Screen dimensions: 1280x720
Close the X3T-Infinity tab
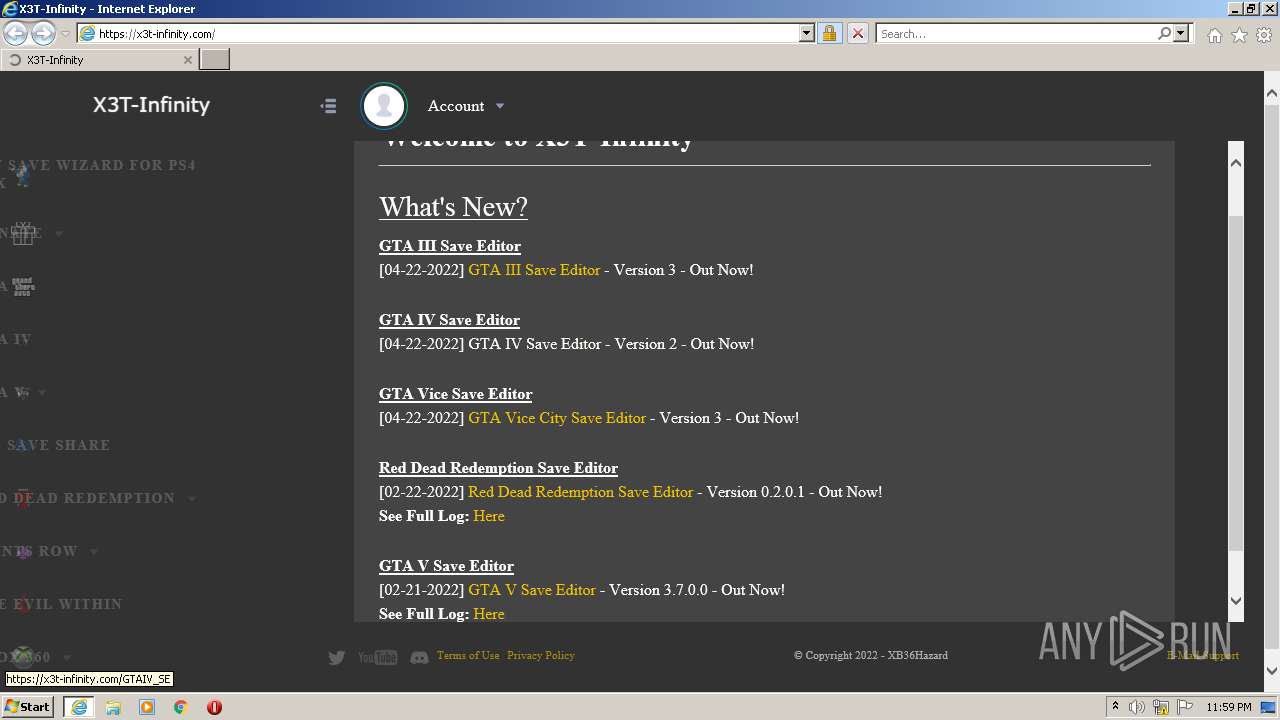point(187,60)
